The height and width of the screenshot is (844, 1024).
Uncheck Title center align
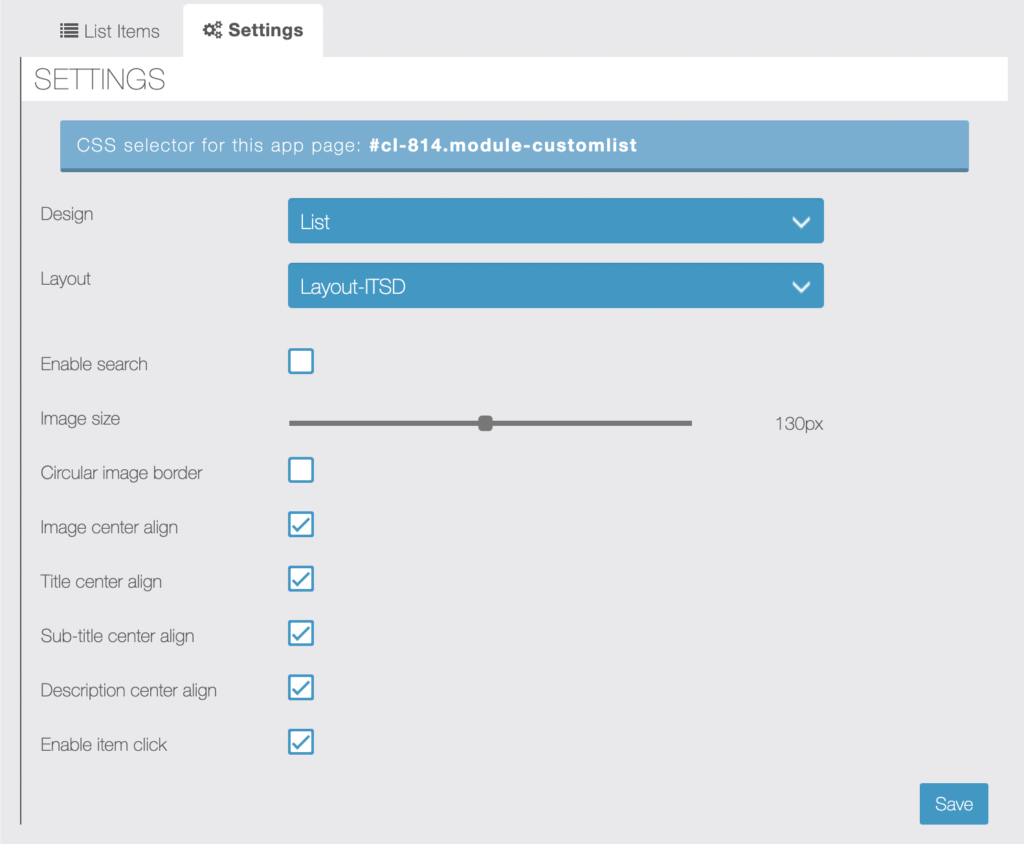tap(301, 579)
